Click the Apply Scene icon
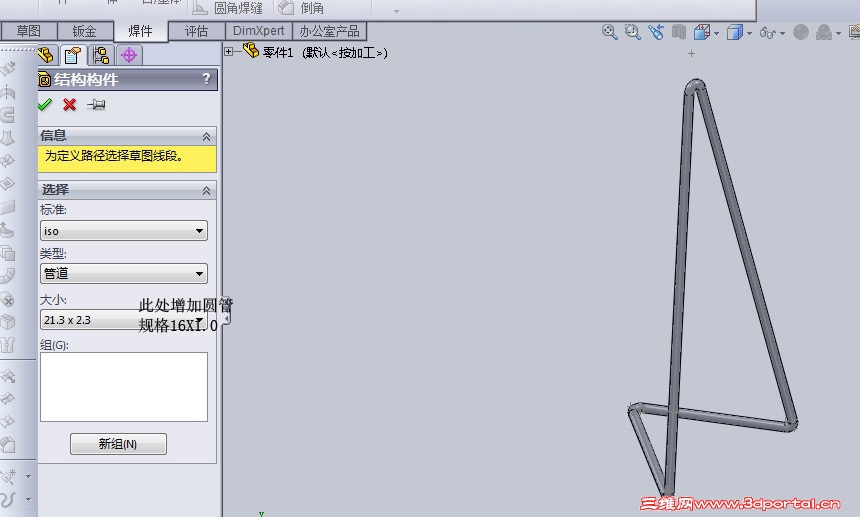 point(823,32)
